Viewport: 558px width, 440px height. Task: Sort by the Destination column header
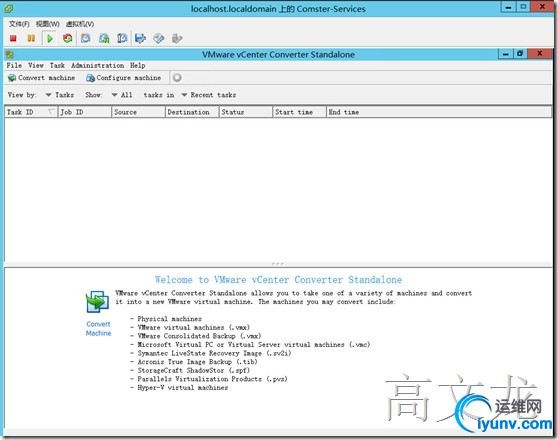192,112
